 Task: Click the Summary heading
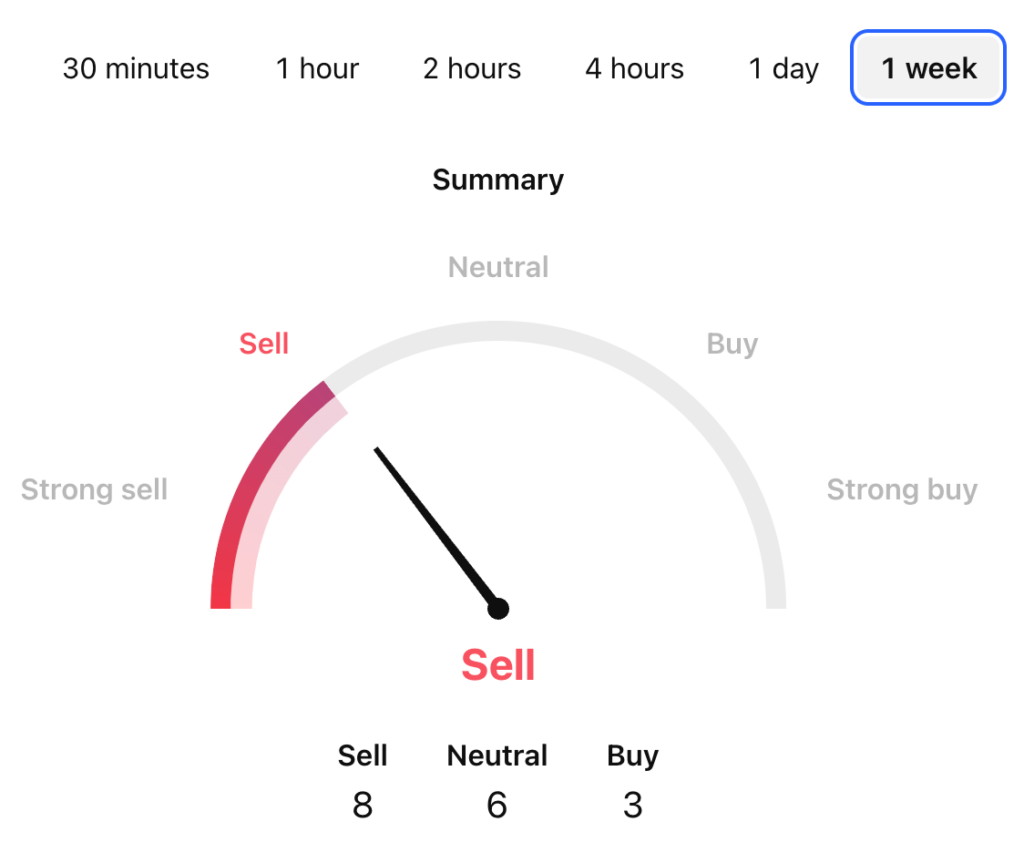(498, 180)
